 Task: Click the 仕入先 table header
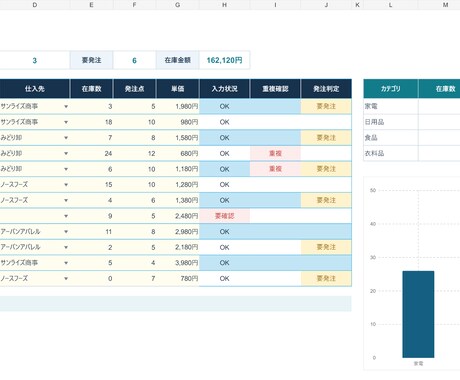[x=35, y=89]
